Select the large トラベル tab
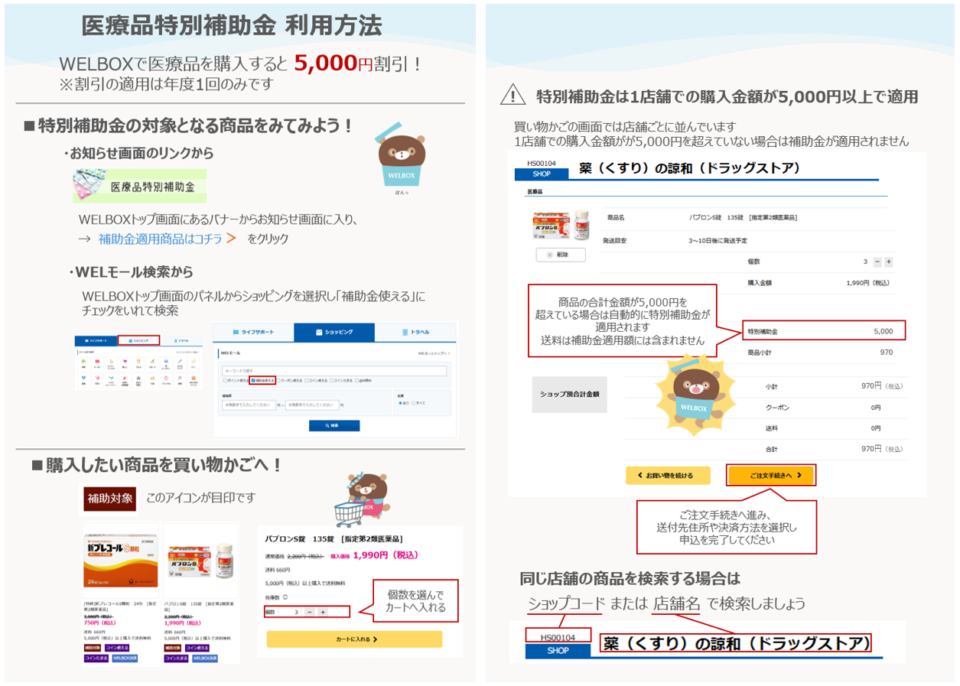The width and height of the screenshot is (960, 686). [x=416, y=332]
